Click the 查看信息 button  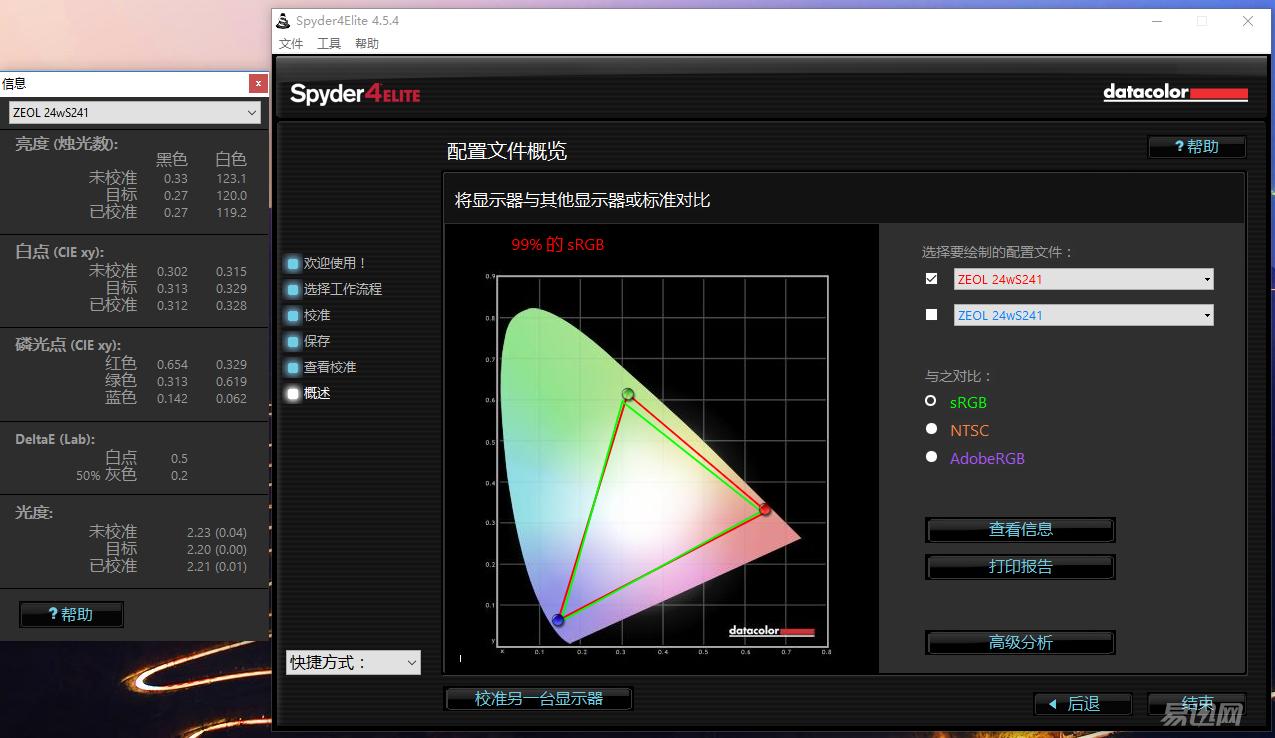point(1021,530)
